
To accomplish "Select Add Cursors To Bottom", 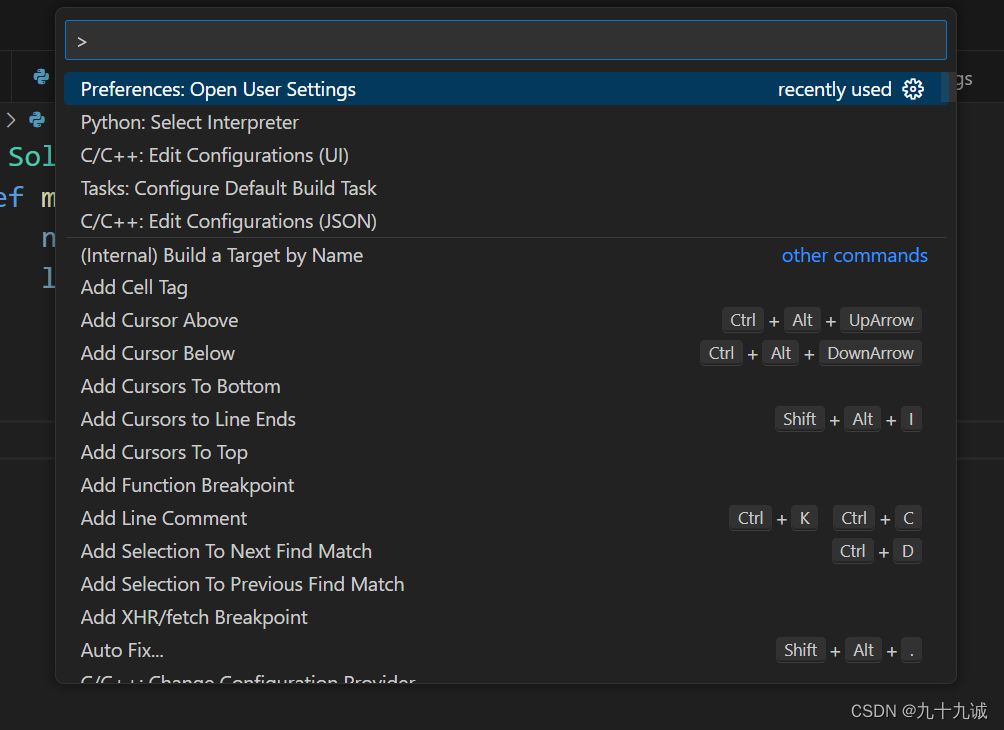I will tap(505, 387).
